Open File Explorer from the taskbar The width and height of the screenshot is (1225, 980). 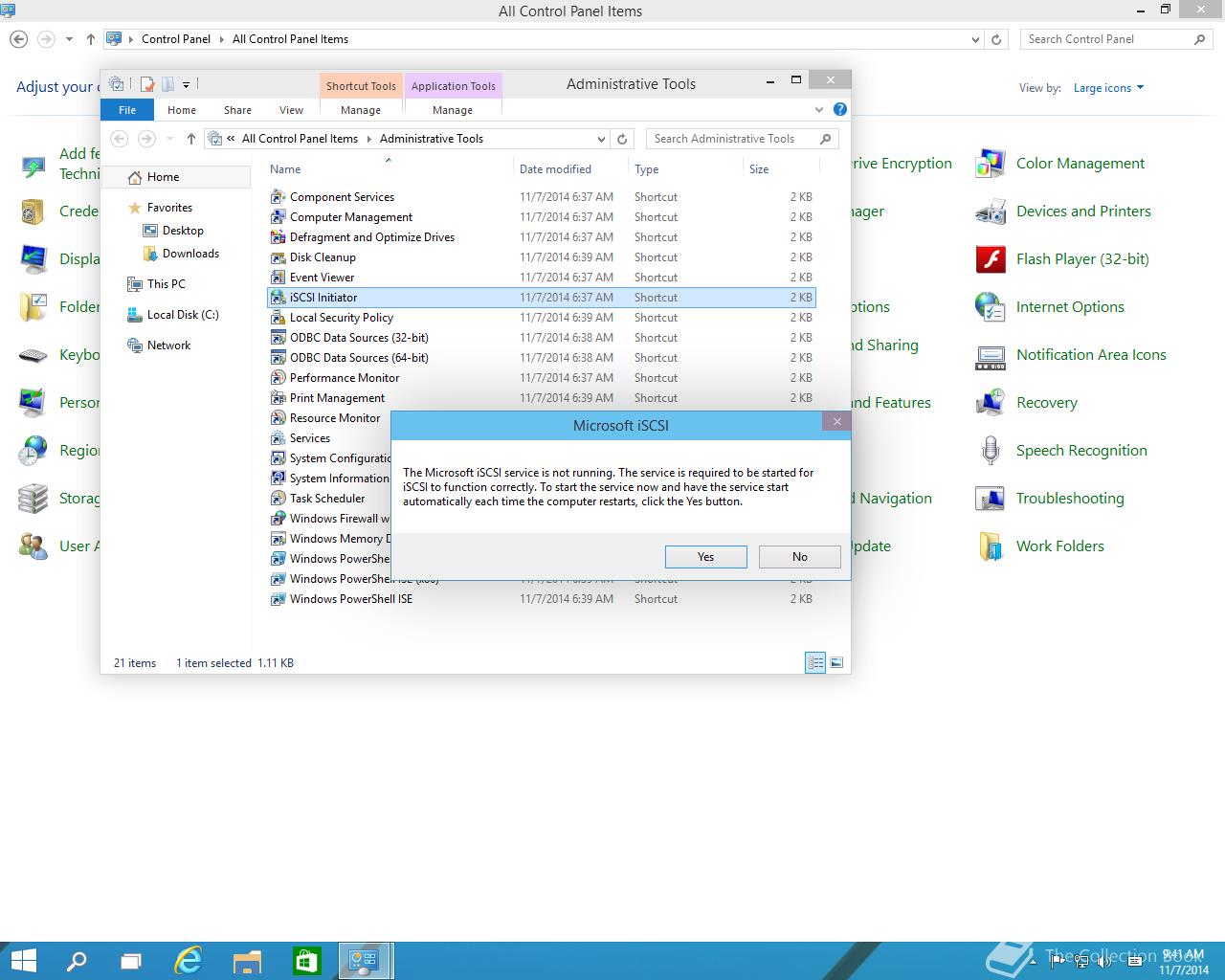[x=248, y=961]
